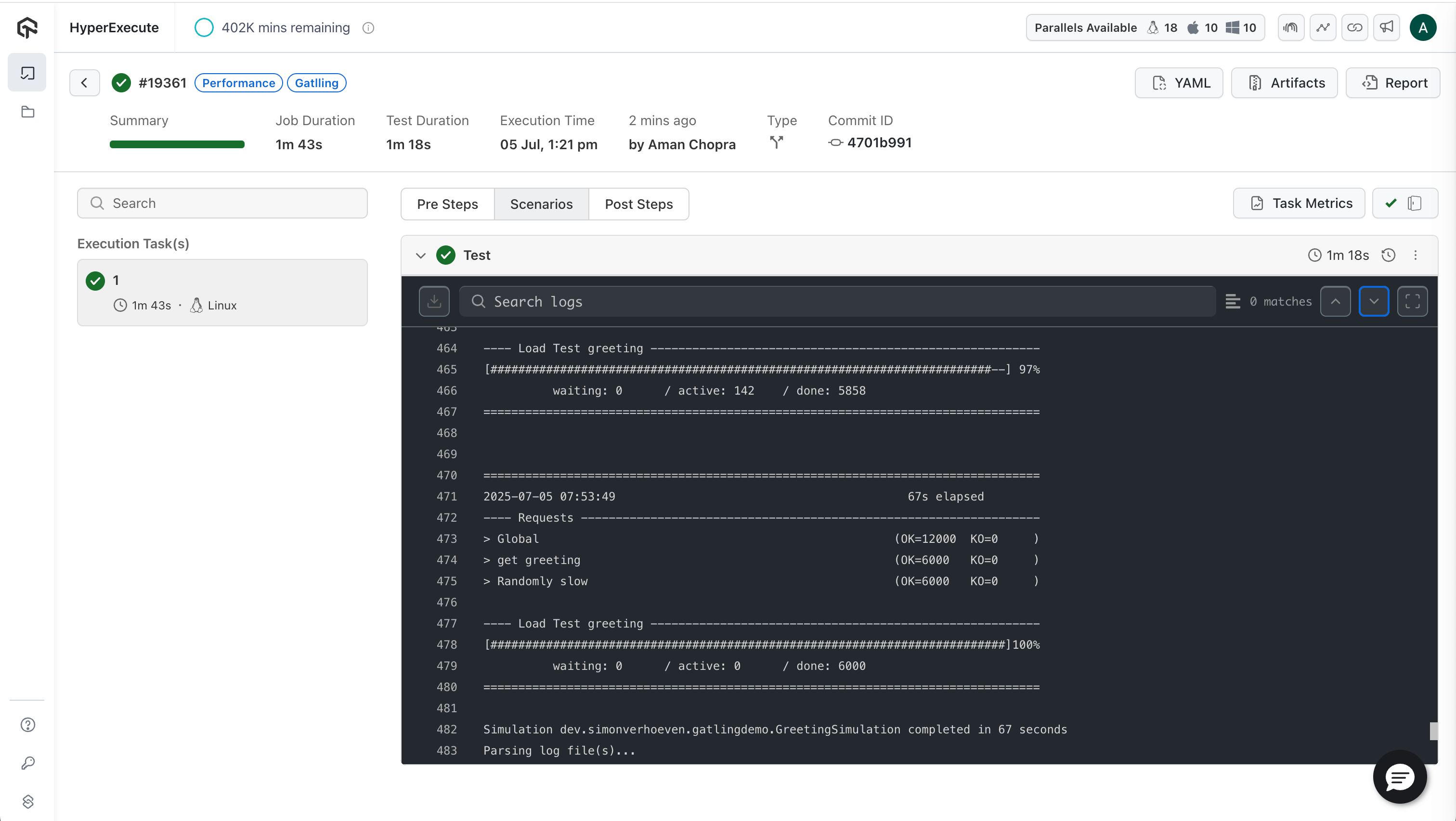Screen dimensions: 1456x821
Task: Open the Projects folder icon in sidebar
Action: click(27, 111)
